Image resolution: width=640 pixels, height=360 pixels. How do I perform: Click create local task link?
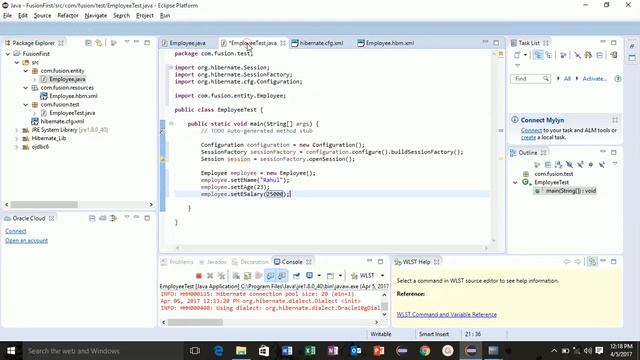click(528, 138)
